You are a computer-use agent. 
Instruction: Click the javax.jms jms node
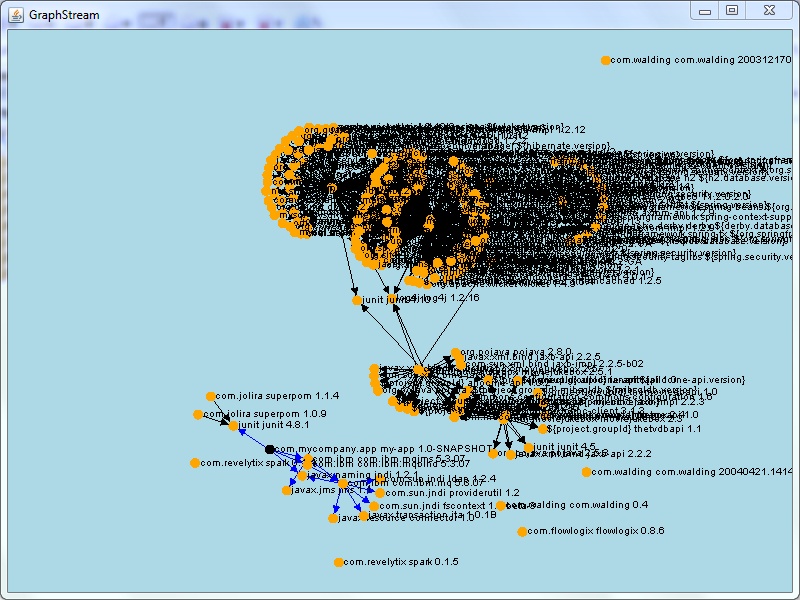click(287, 490)
